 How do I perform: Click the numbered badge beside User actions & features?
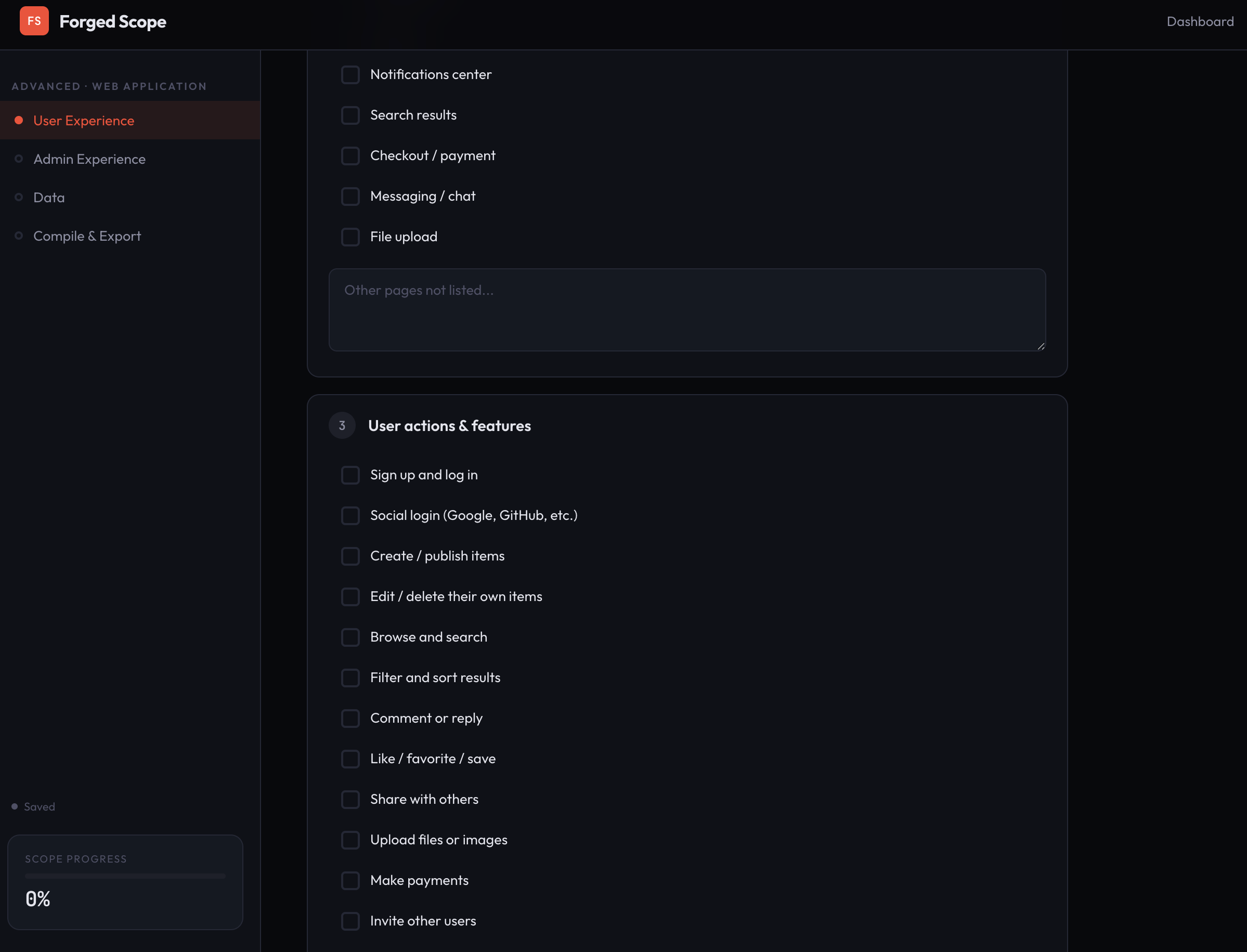[342, 425]
